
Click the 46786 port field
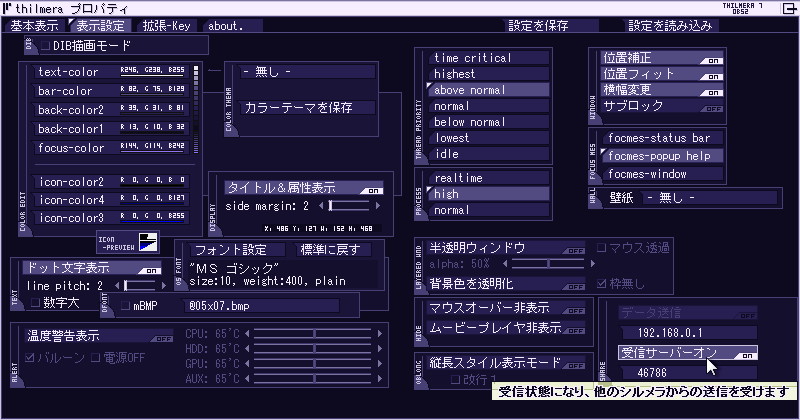pyautogui.click(x=688, y=373)
